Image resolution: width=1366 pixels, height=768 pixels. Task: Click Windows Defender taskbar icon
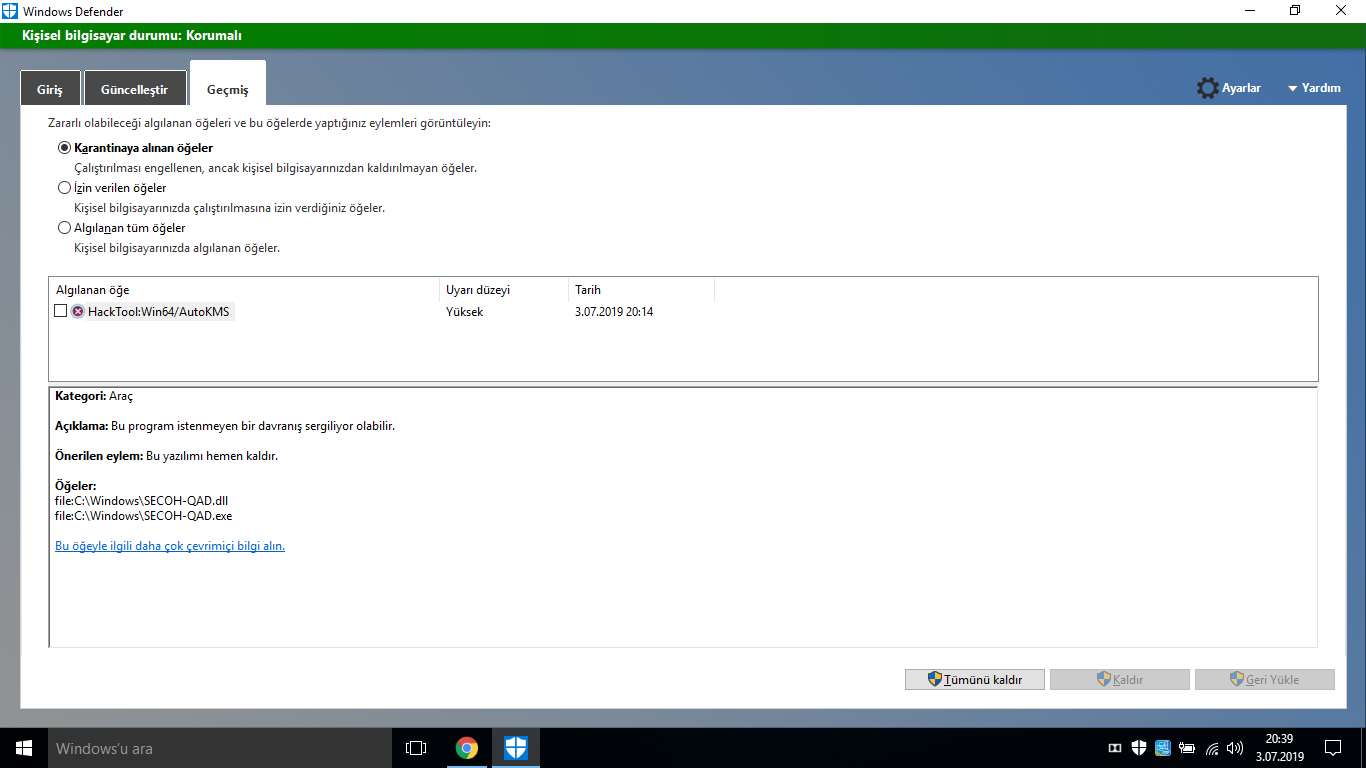pos(516,748)
